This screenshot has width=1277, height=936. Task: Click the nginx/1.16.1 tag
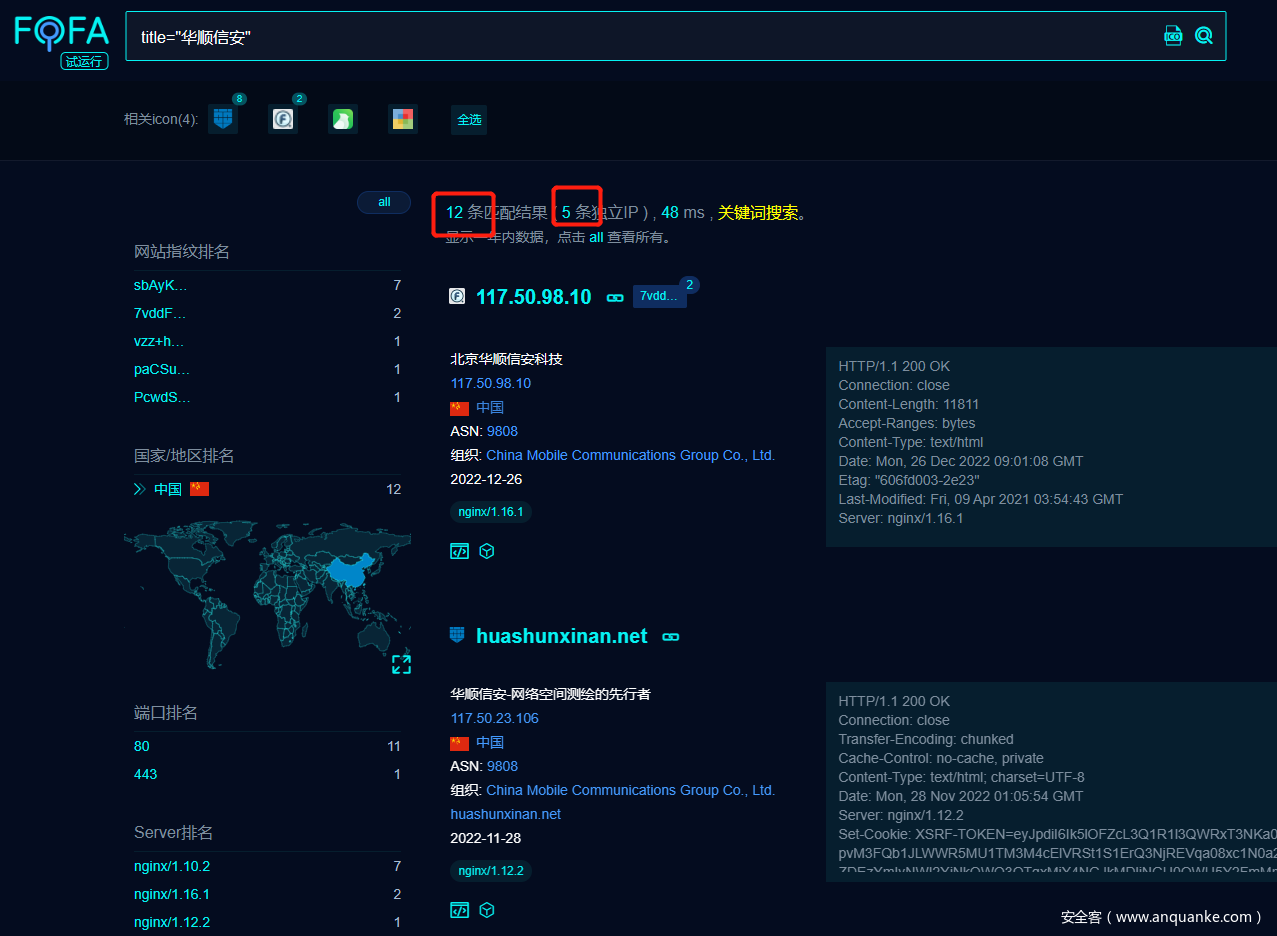tap(490, 511)
